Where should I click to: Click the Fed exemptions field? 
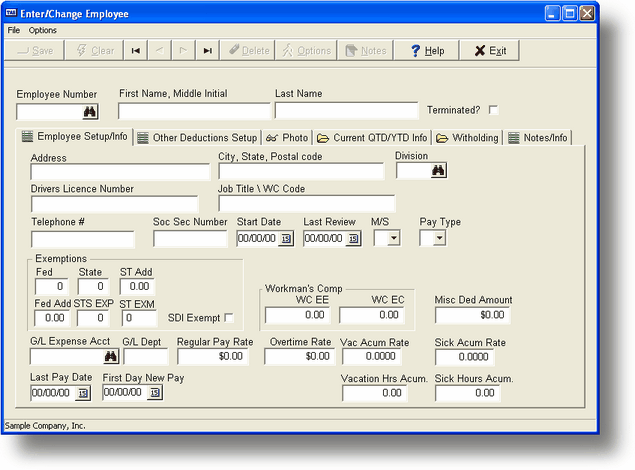click(51, 287)
